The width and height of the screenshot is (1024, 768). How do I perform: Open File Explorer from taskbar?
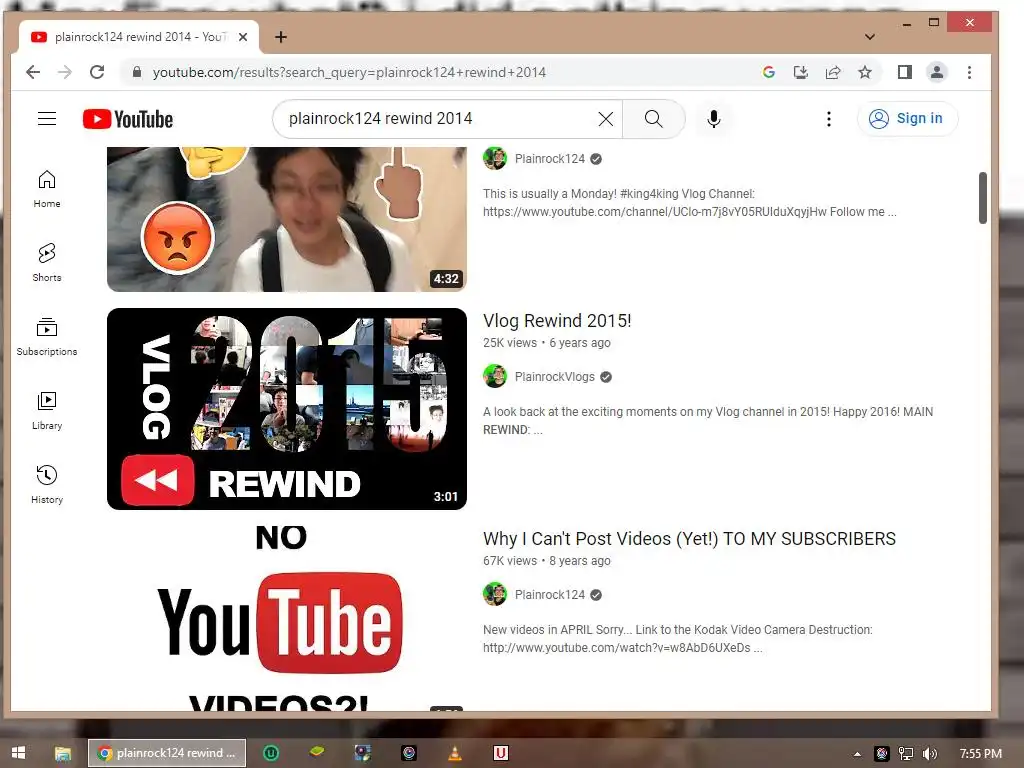click(x=63, y=753)
